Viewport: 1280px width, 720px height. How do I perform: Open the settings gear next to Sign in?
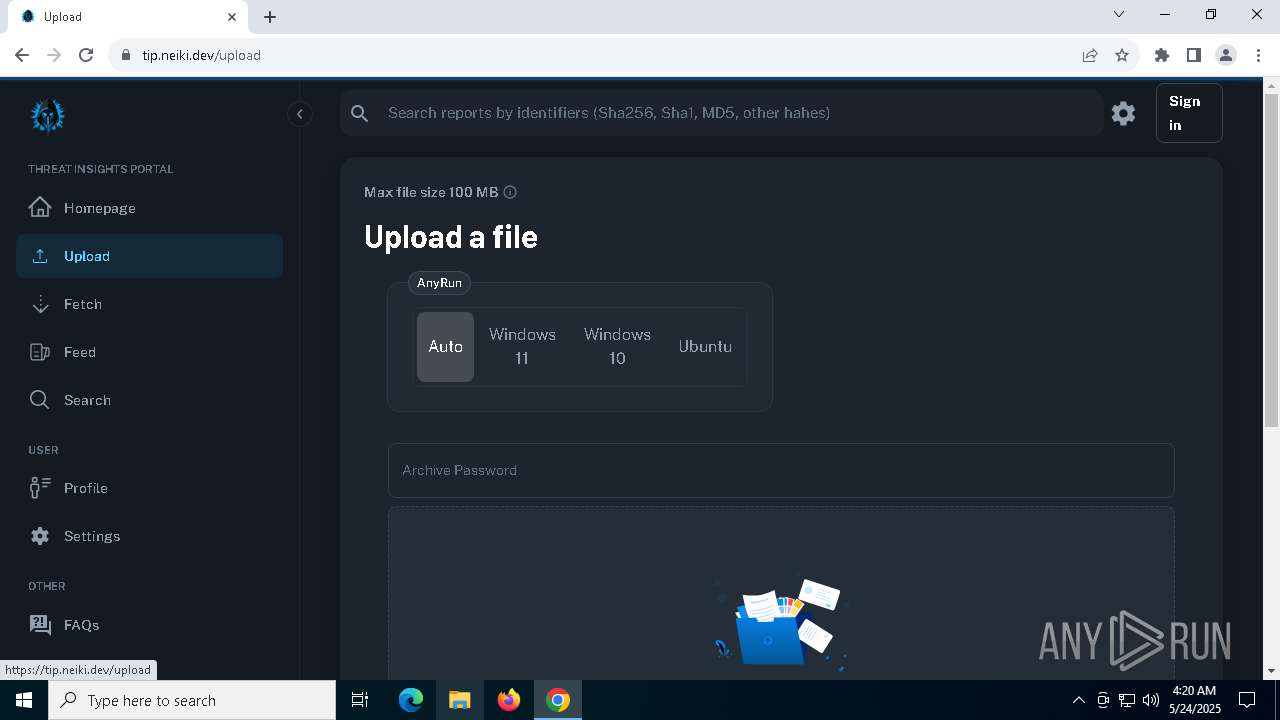tap(1124, 113)
